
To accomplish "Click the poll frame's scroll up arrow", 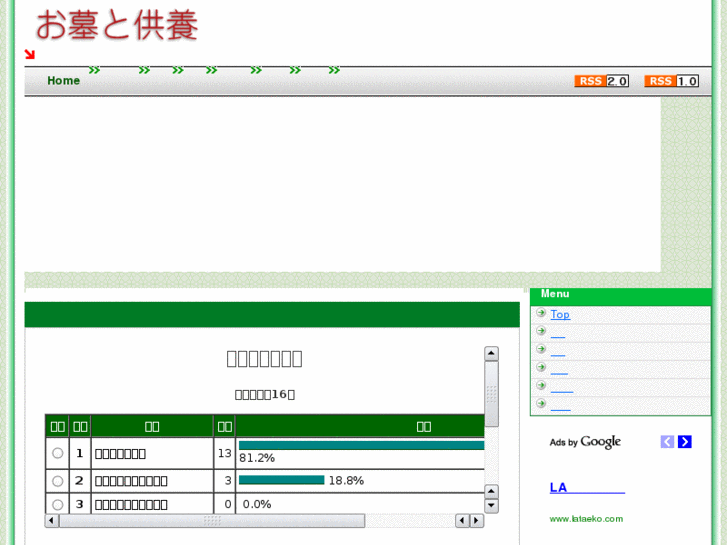I will (491, 354).
